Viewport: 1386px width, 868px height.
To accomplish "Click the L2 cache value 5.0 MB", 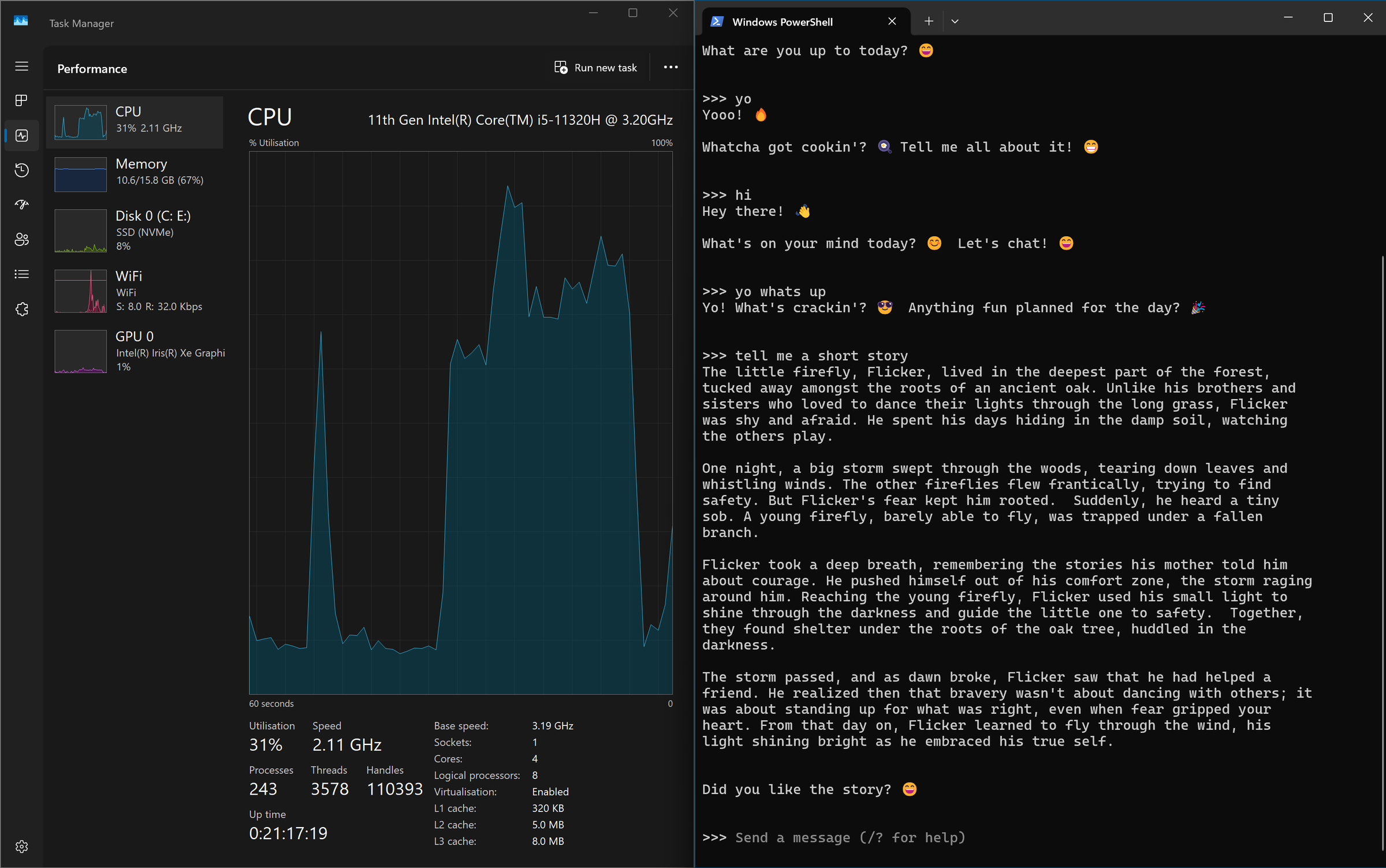I will click(548, 825).
